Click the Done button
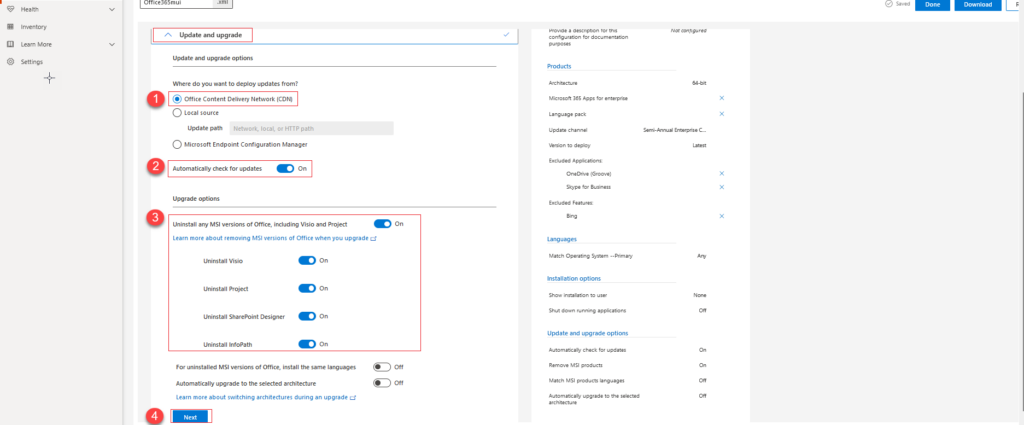The image size is (1024, 425). (932, 5)
